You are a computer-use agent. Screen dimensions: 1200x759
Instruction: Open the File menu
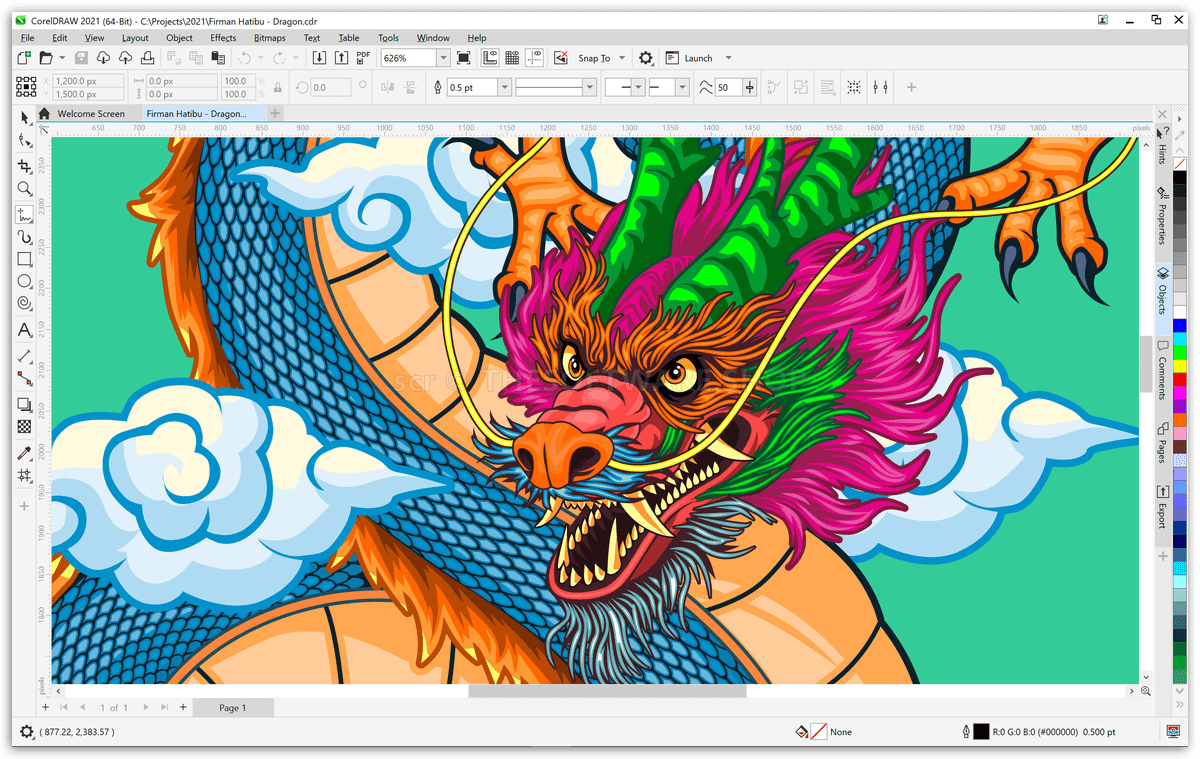(28, 38)
